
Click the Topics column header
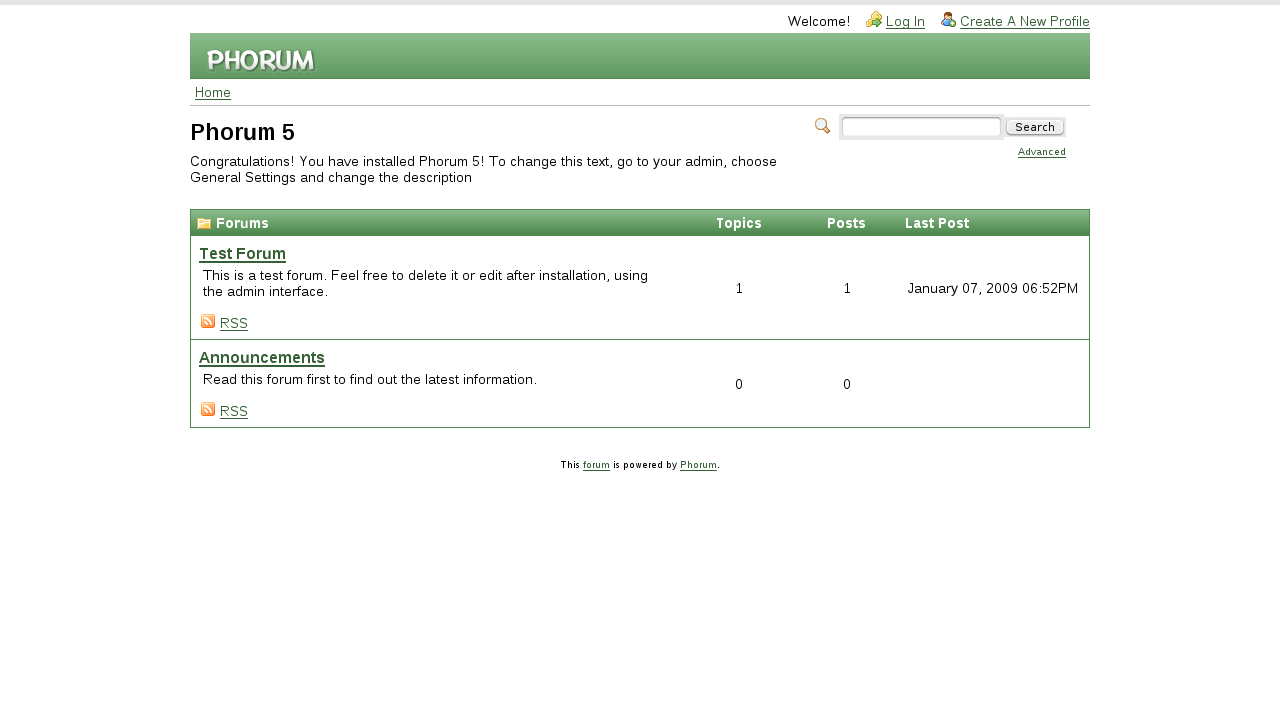click(x=739, y=223)
